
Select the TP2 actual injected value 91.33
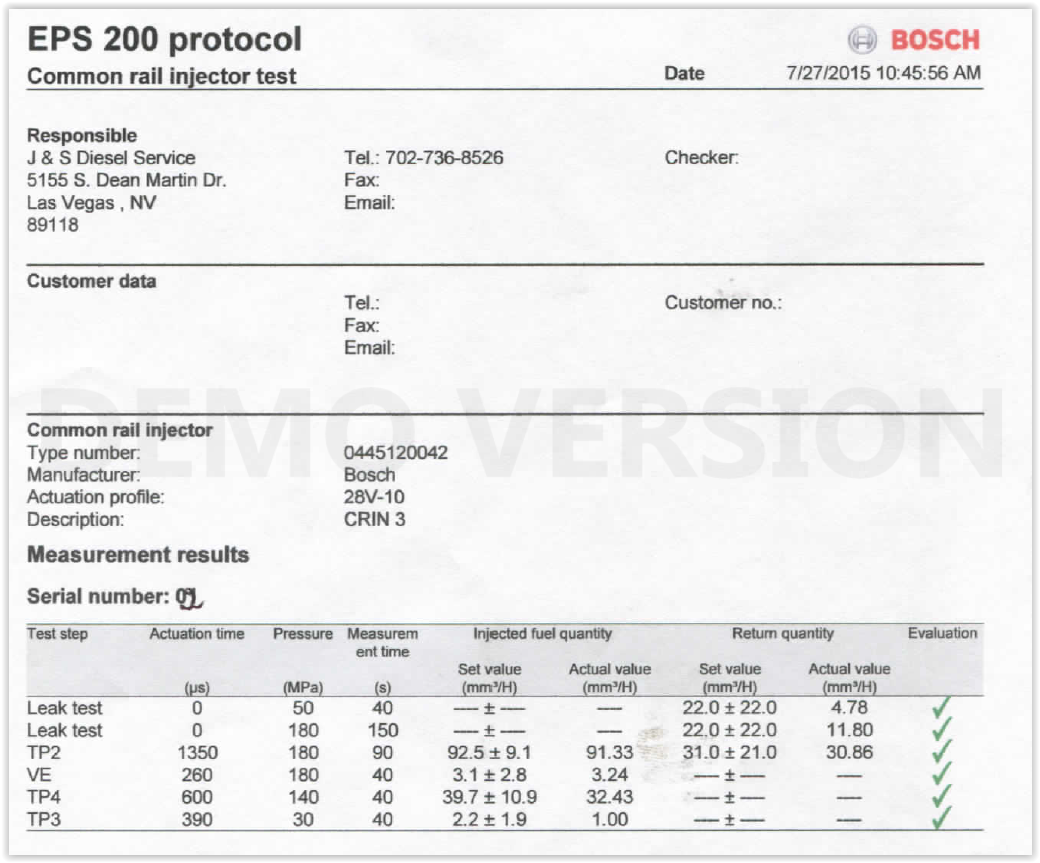(608, 753)
